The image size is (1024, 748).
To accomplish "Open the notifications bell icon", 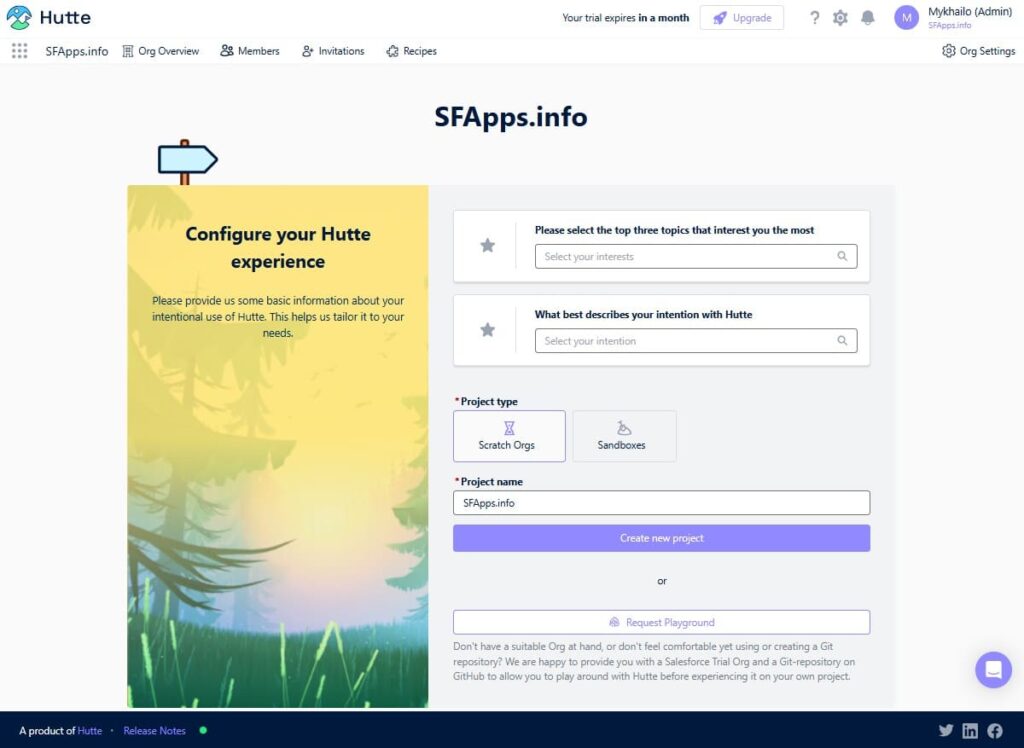I will point(868,18).
